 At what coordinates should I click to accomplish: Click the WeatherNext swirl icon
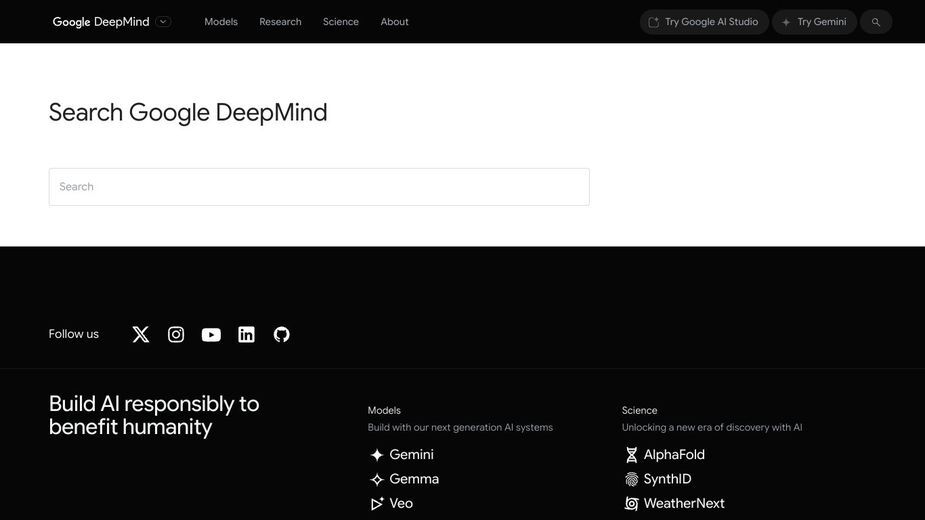pyautogui.click(x=631, y=503)
